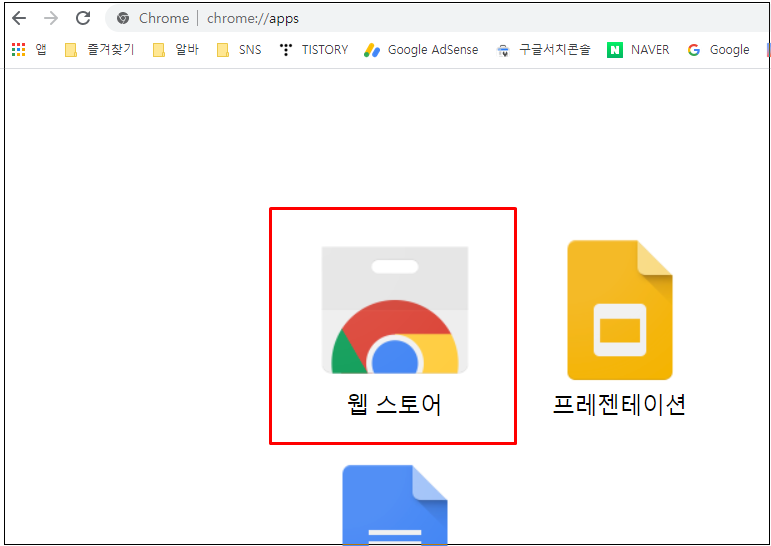Click the Chrome site info icon in address bar
Screen dimensions: 771x546
(x=123, y=19)
